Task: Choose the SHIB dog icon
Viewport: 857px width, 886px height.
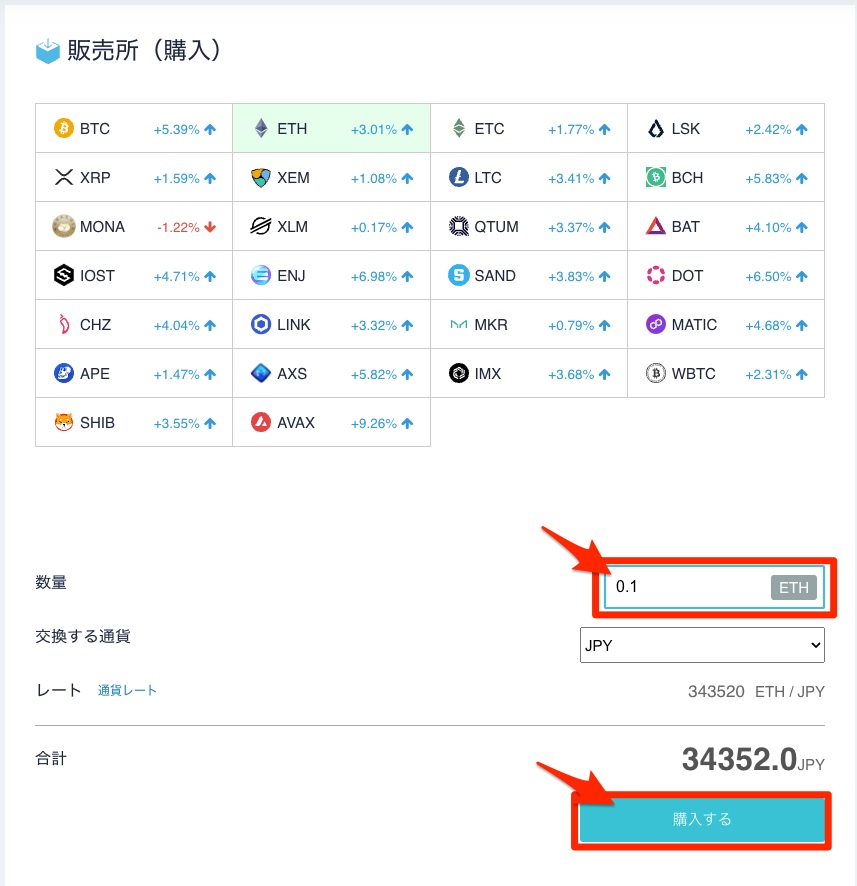Action: [64, 422]
